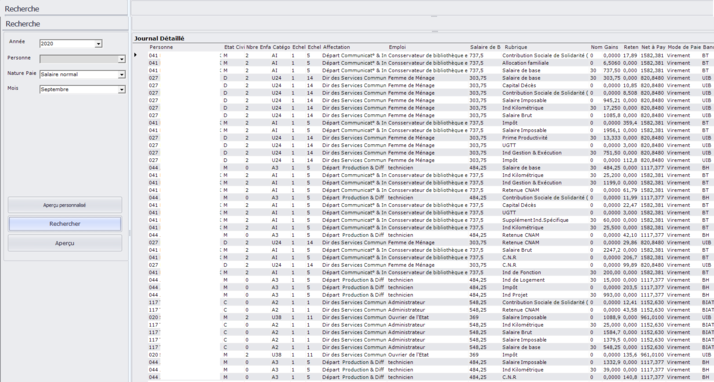This screenshot has height=382, width=714.
Task: Click the Affectation column header
Action: tap(336, 47)
